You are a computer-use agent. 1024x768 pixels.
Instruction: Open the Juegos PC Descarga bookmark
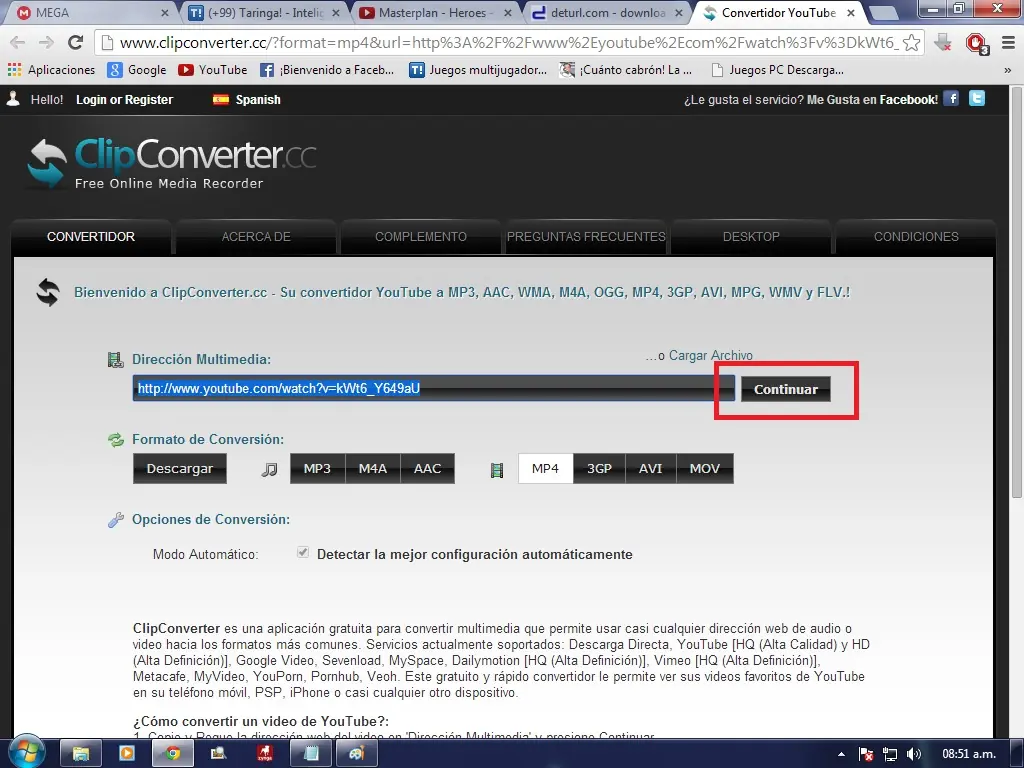777,69
